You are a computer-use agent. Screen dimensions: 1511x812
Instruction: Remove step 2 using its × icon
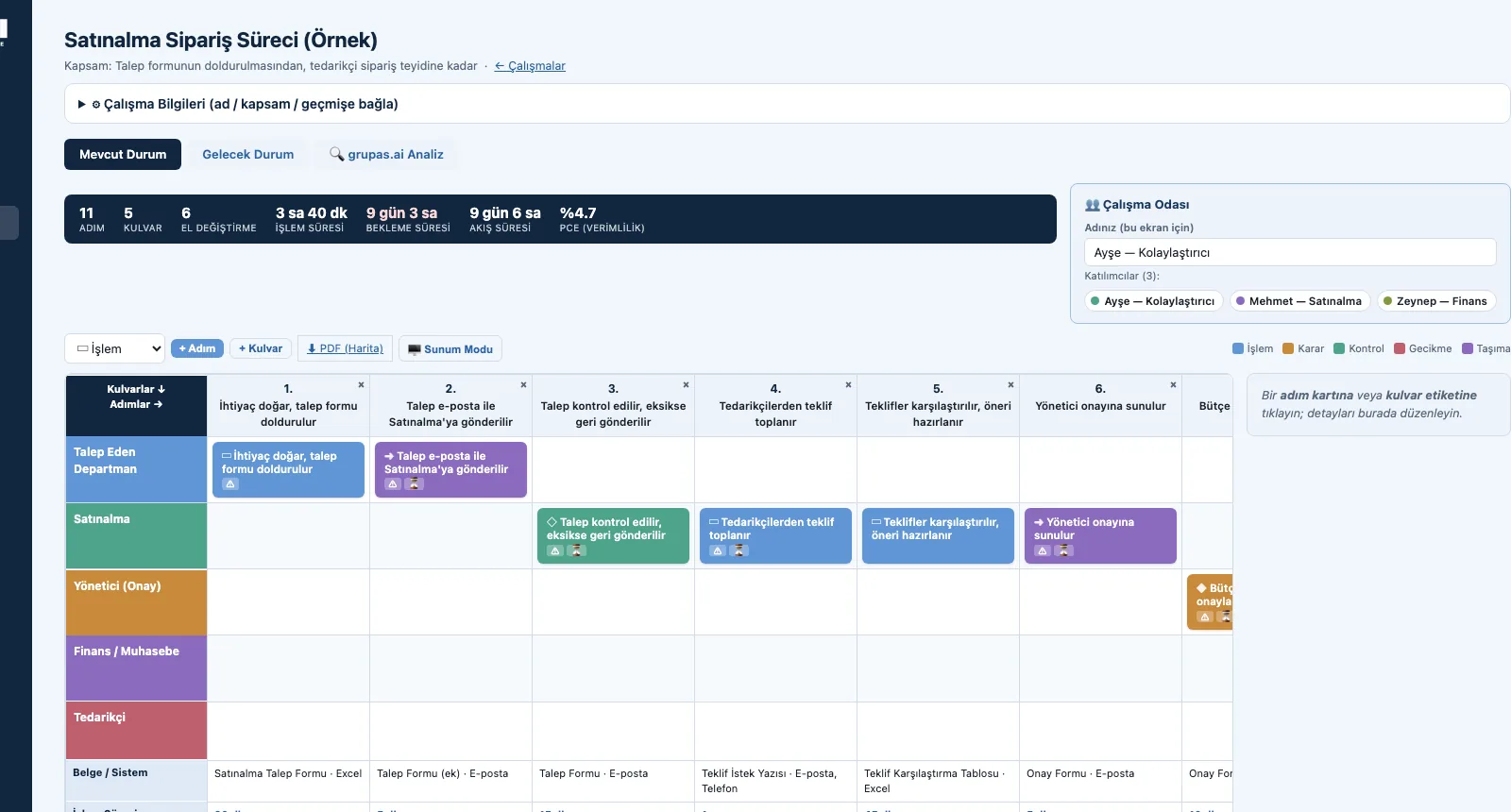[523, 384]
